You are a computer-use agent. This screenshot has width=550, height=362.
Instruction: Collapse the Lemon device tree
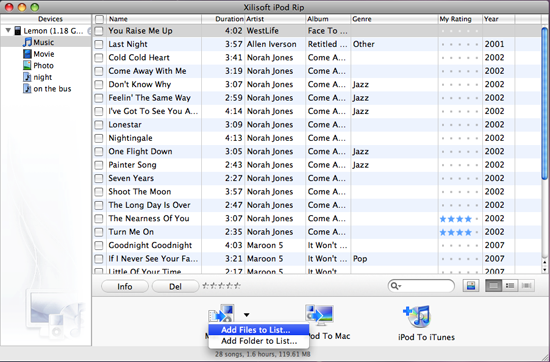(x=8, y=31)
